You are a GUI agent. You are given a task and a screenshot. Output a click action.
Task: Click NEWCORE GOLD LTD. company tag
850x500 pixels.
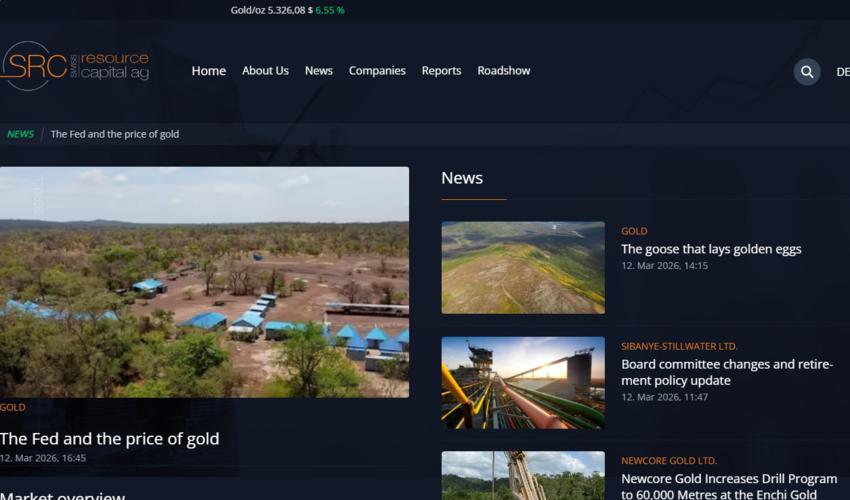coord(669,461)
